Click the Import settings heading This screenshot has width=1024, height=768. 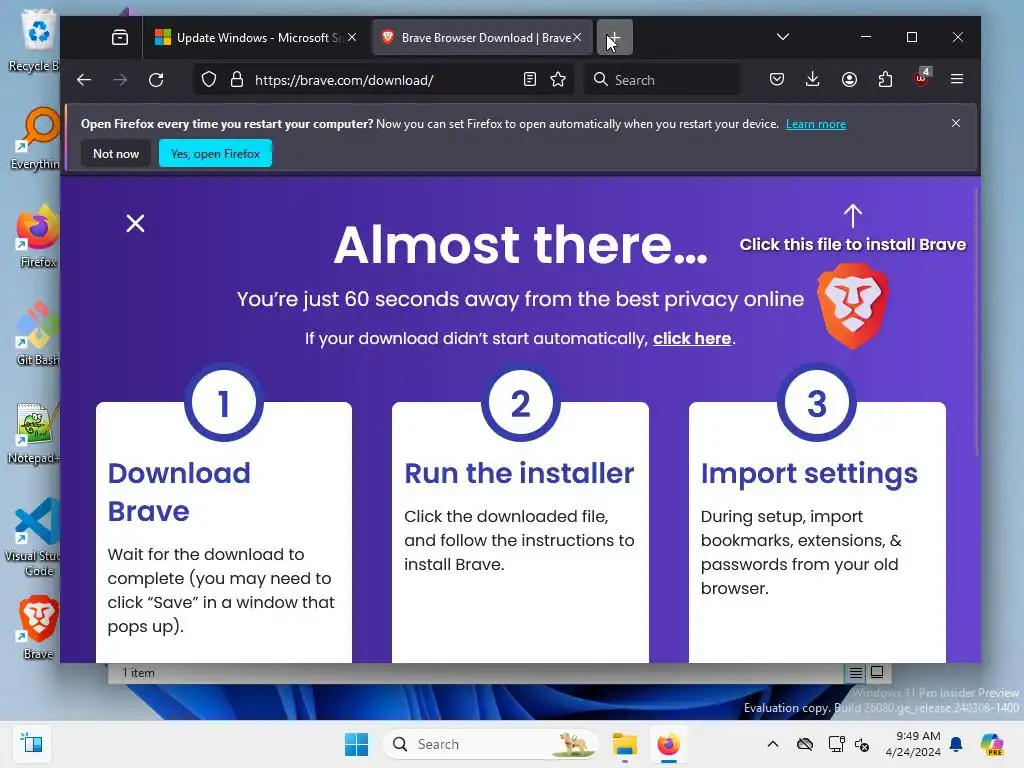coord(809,474)
